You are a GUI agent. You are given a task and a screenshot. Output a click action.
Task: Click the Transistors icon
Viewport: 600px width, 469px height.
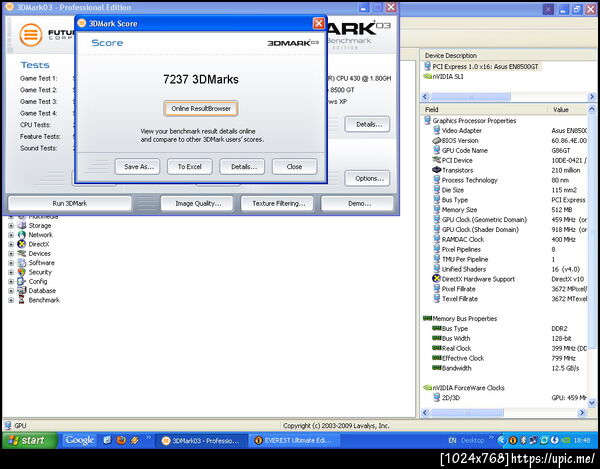tap(437, 170)
